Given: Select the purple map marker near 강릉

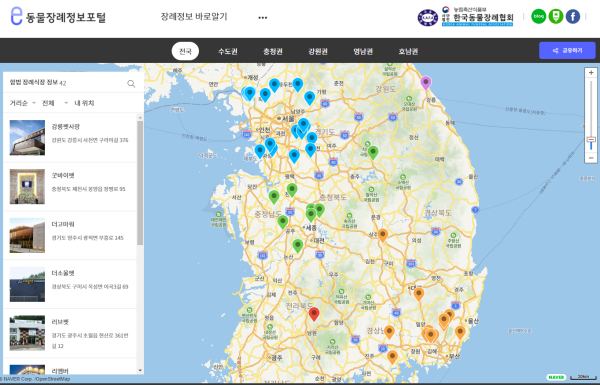Looking at the screenshot, I should tap(426, 82).
